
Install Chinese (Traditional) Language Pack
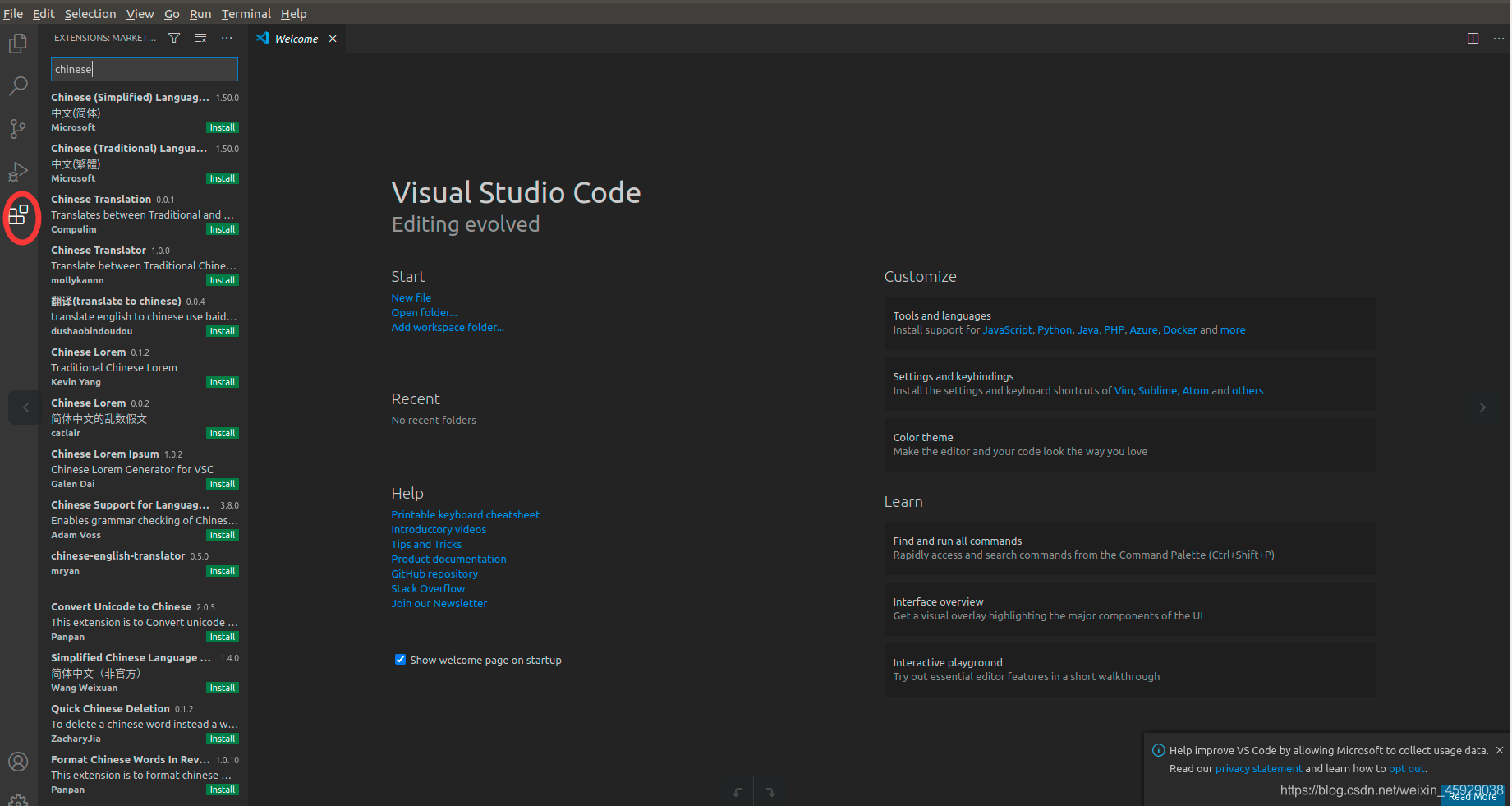point(223,178)
